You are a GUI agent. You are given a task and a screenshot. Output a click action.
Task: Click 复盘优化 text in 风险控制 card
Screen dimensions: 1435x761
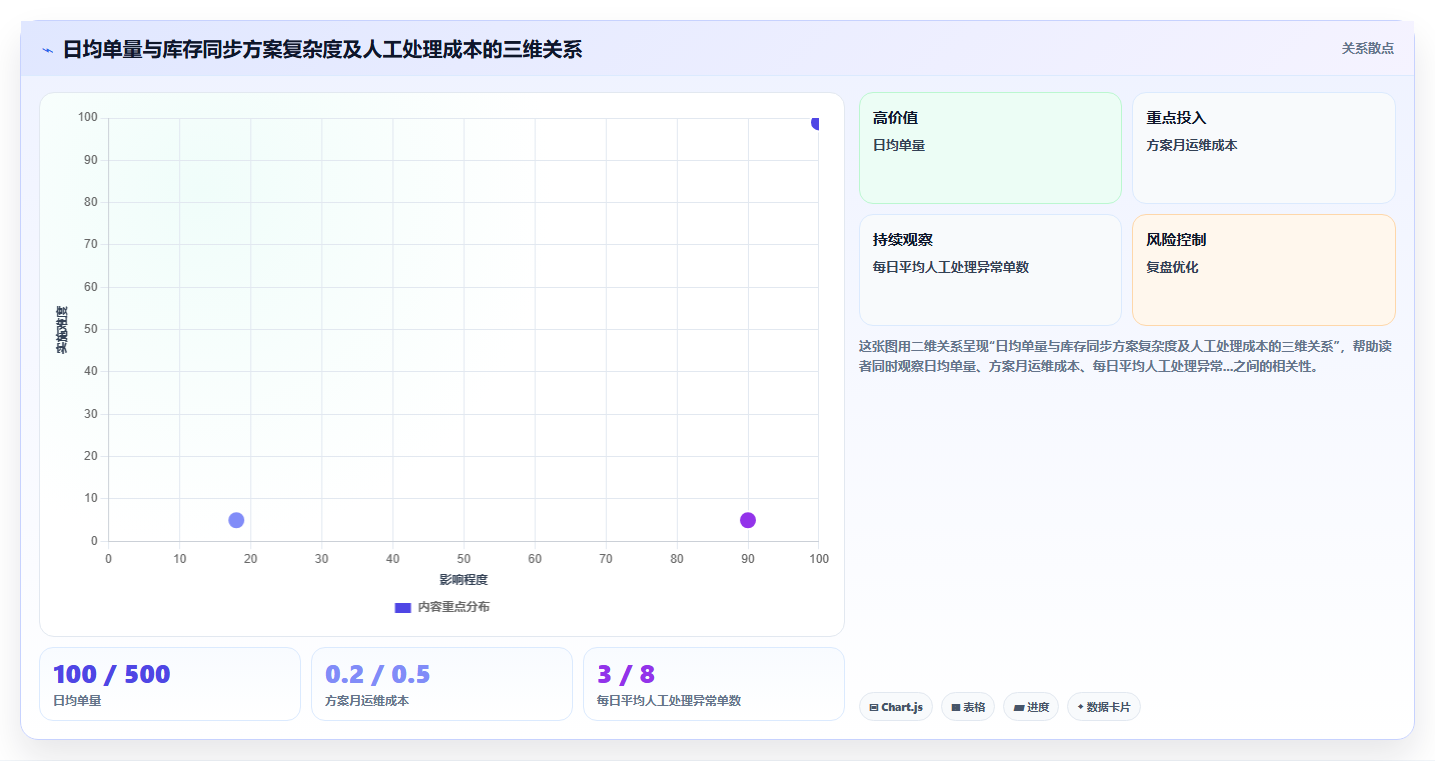coord(1172,267)
